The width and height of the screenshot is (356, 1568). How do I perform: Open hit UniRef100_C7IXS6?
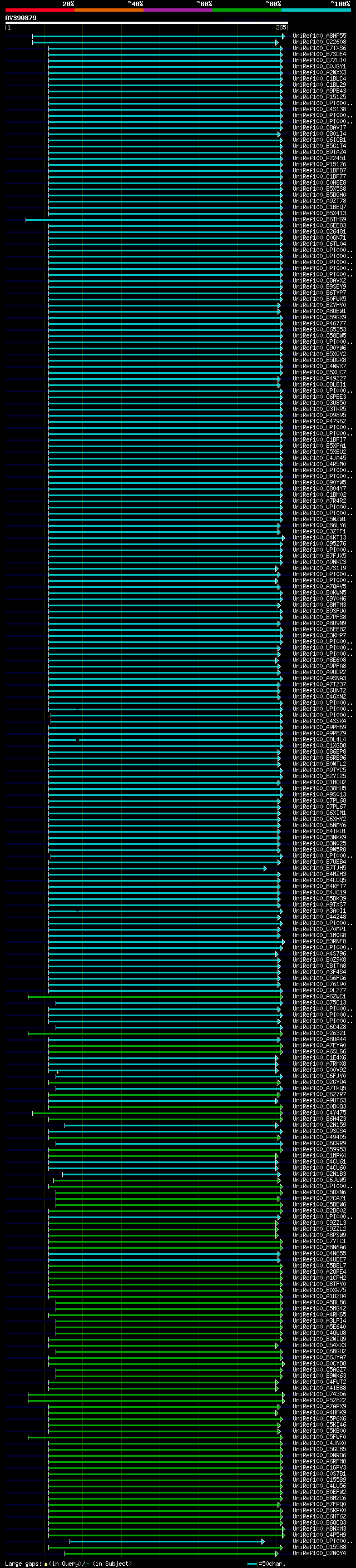319,48
